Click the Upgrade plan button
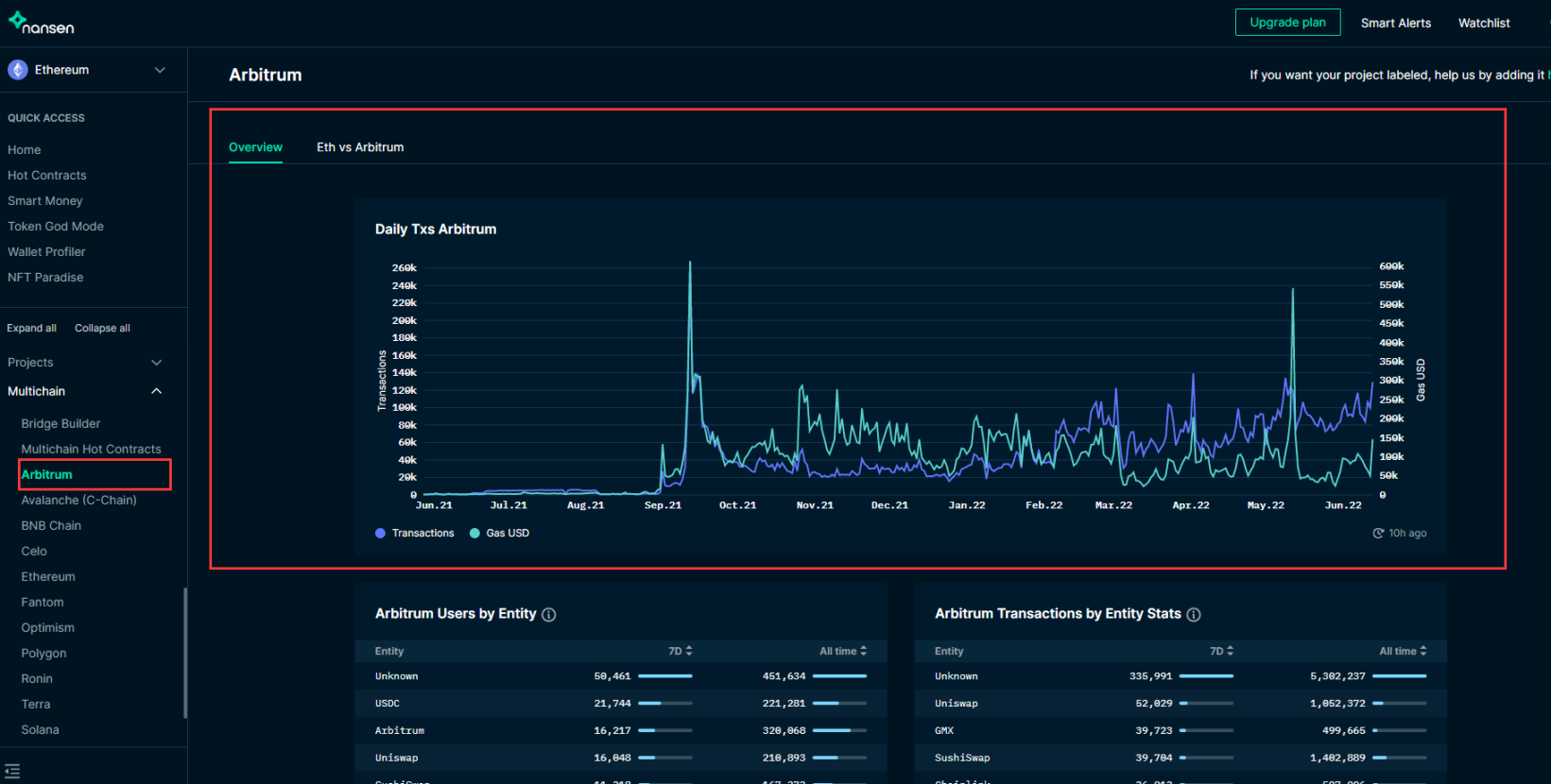This screenshot has width=1551, height=784. pyautogui.click(x=1287, y=23)
